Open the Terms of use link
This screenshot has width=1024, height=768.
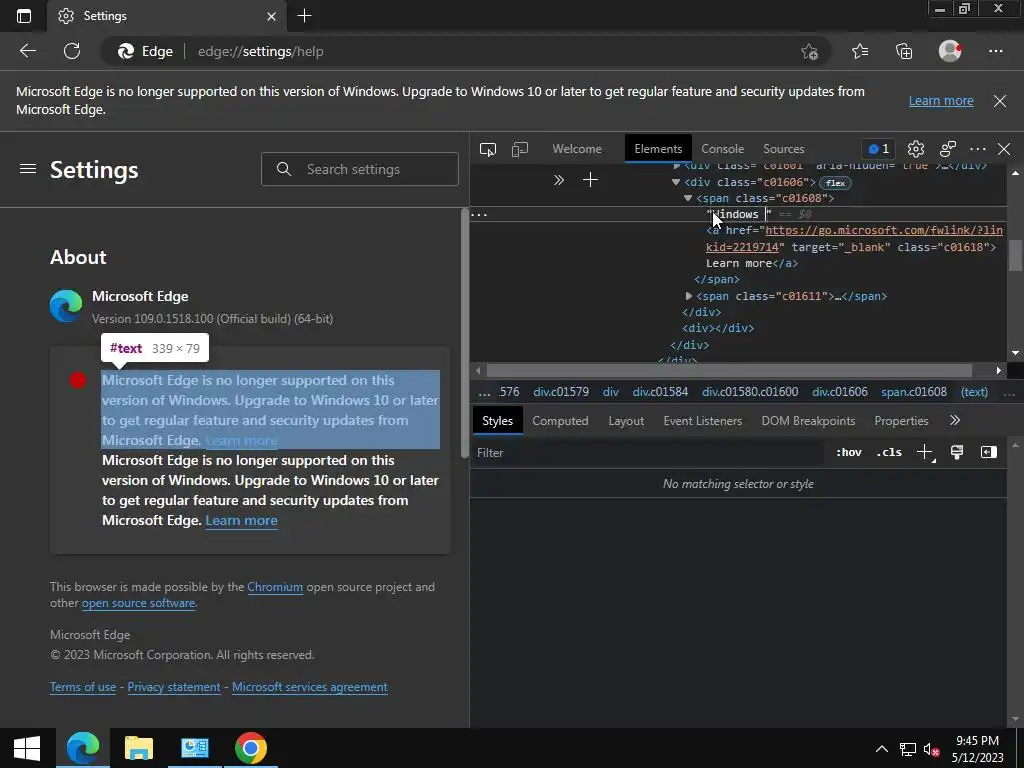83,687
